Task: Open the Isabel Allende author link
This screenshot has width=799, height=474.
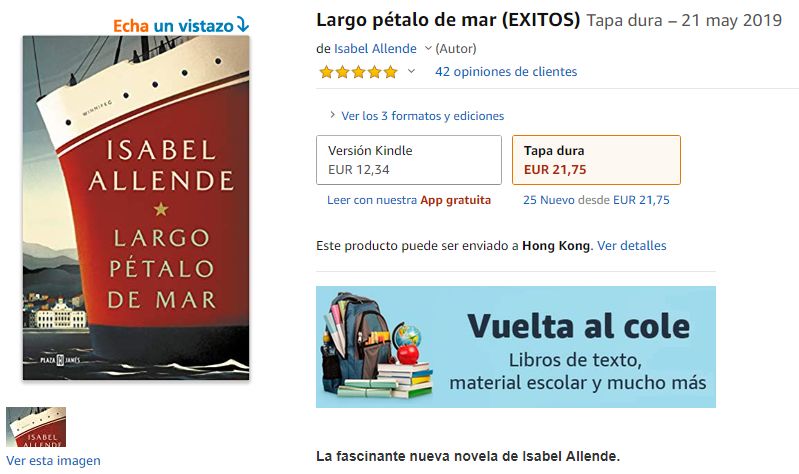Action: coord(375,48)
